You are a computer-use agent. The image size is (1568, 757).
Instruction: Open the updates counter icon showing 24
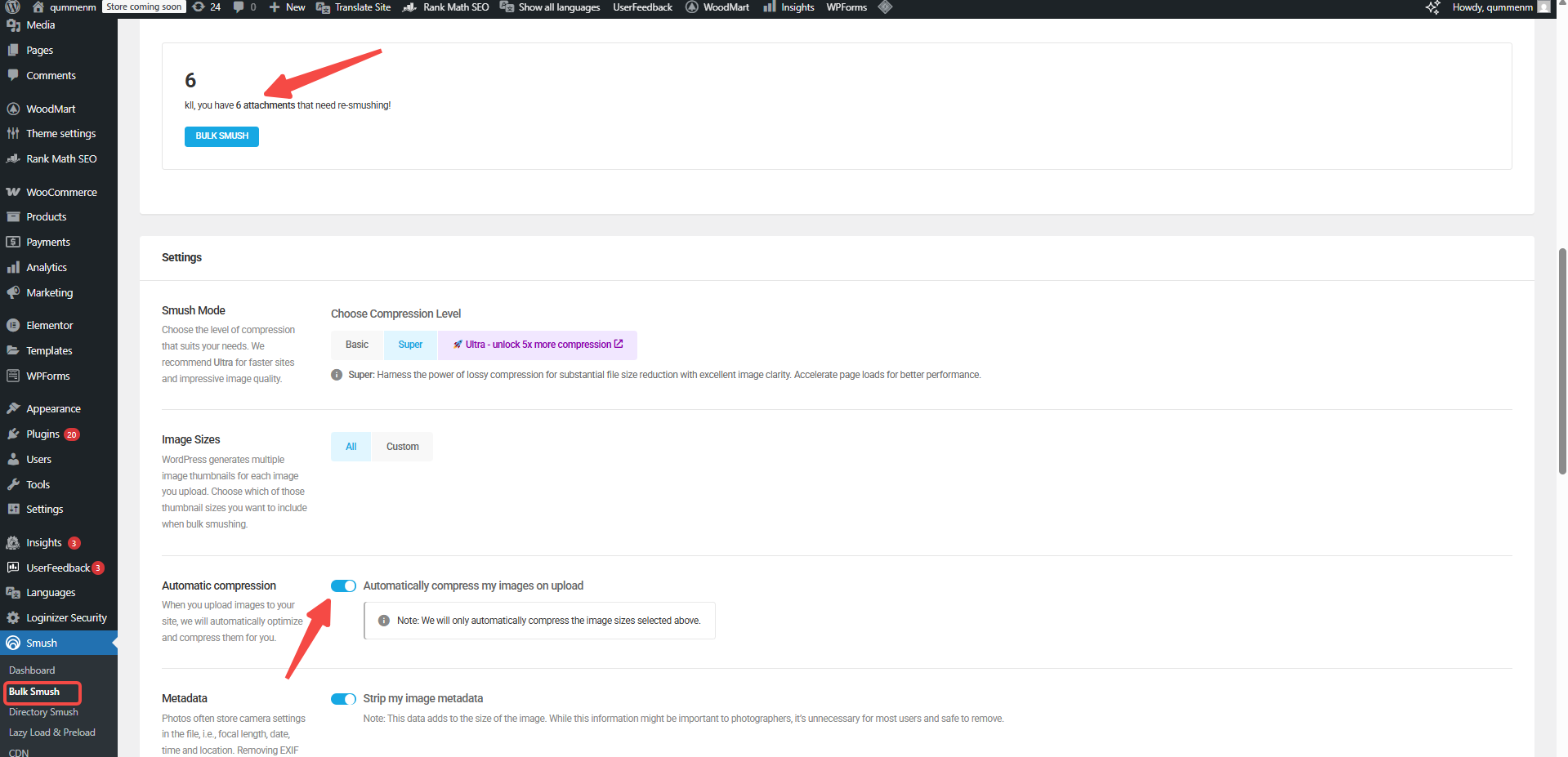(x=203, y=7)
